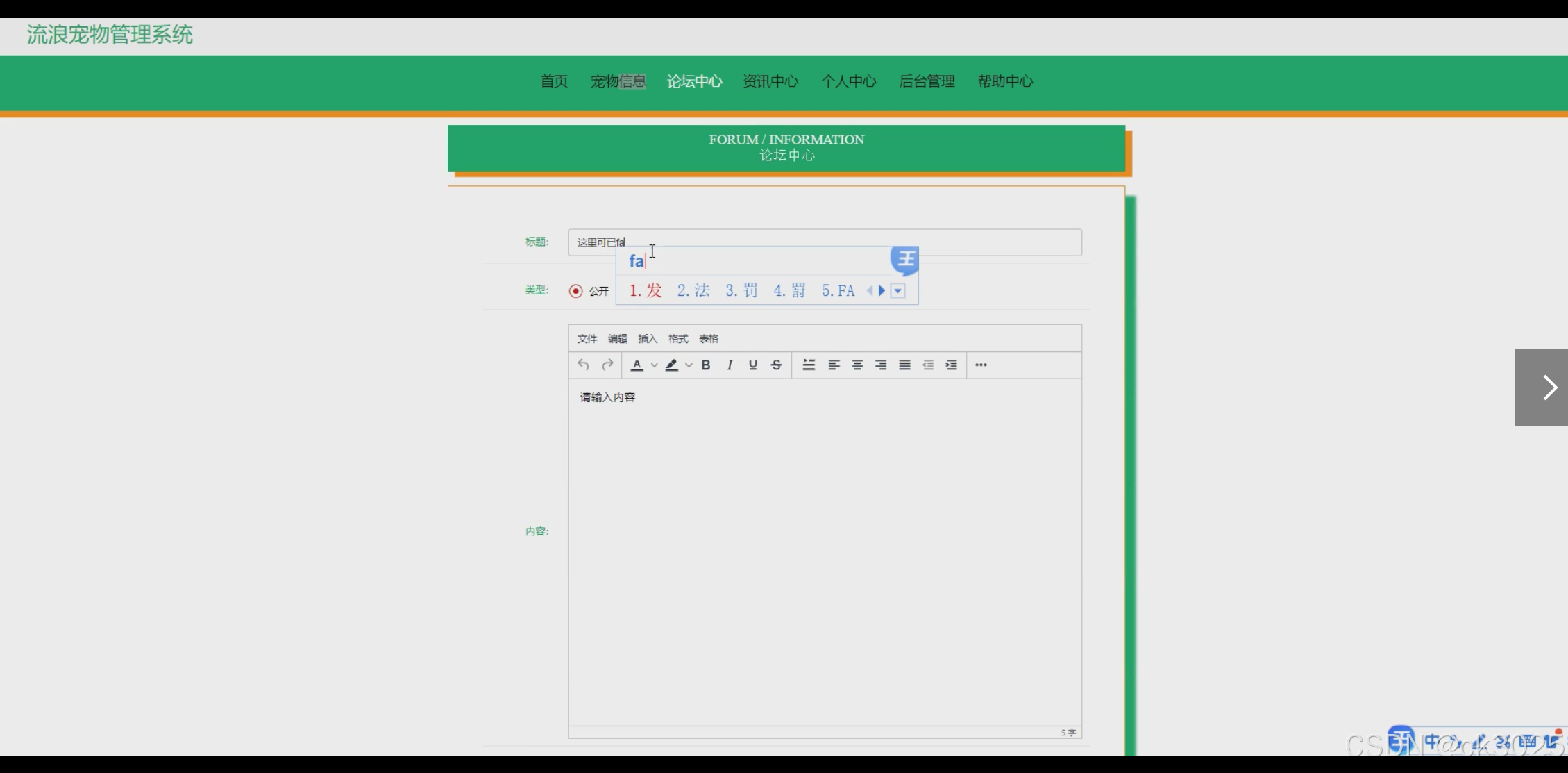Image resolution: width=1568 pixels, height=773 pixels.
Task: Go to 个人中心 in navigation bar
Action: click(x=848, y=81)
